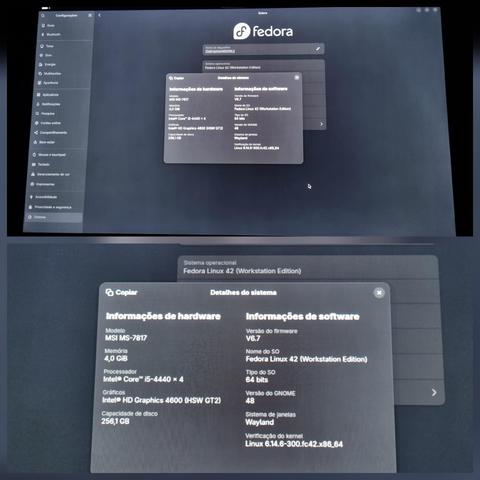The width and height of the screenshot is (480, 480).
Task: Expand the chevron row in the enlarged view
Action: point(434,392)
